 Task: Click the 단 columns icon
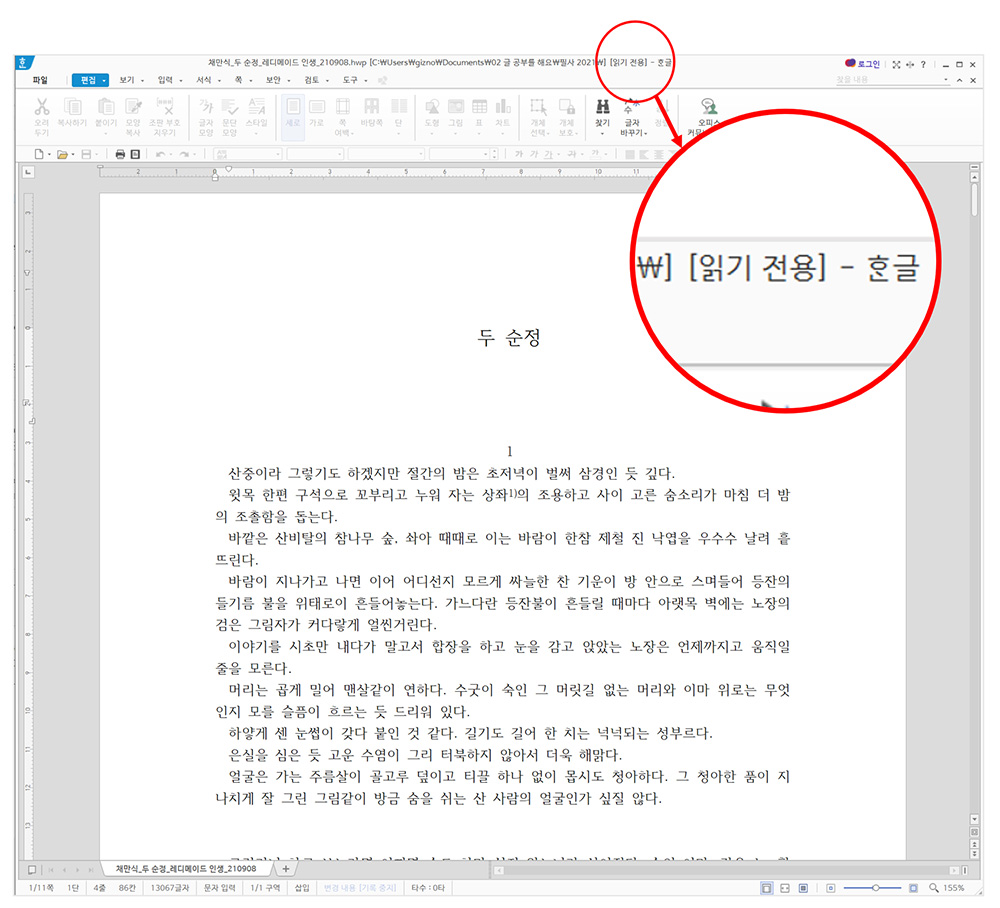(x=399, y=106)
